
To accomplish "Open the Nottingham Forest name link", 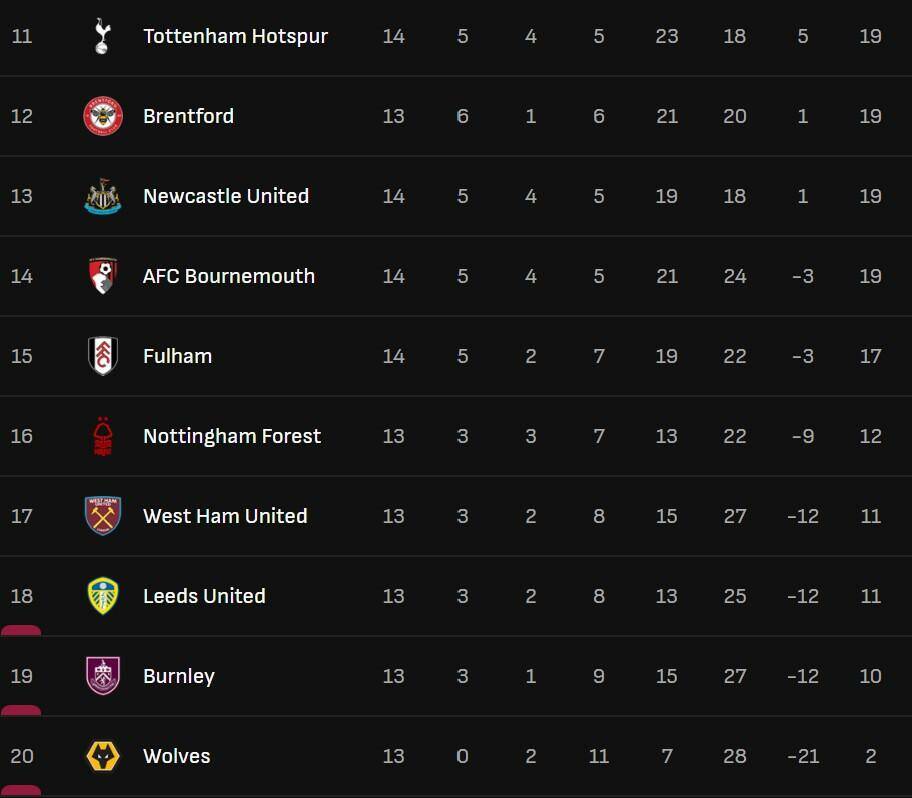I will (232, 436).
